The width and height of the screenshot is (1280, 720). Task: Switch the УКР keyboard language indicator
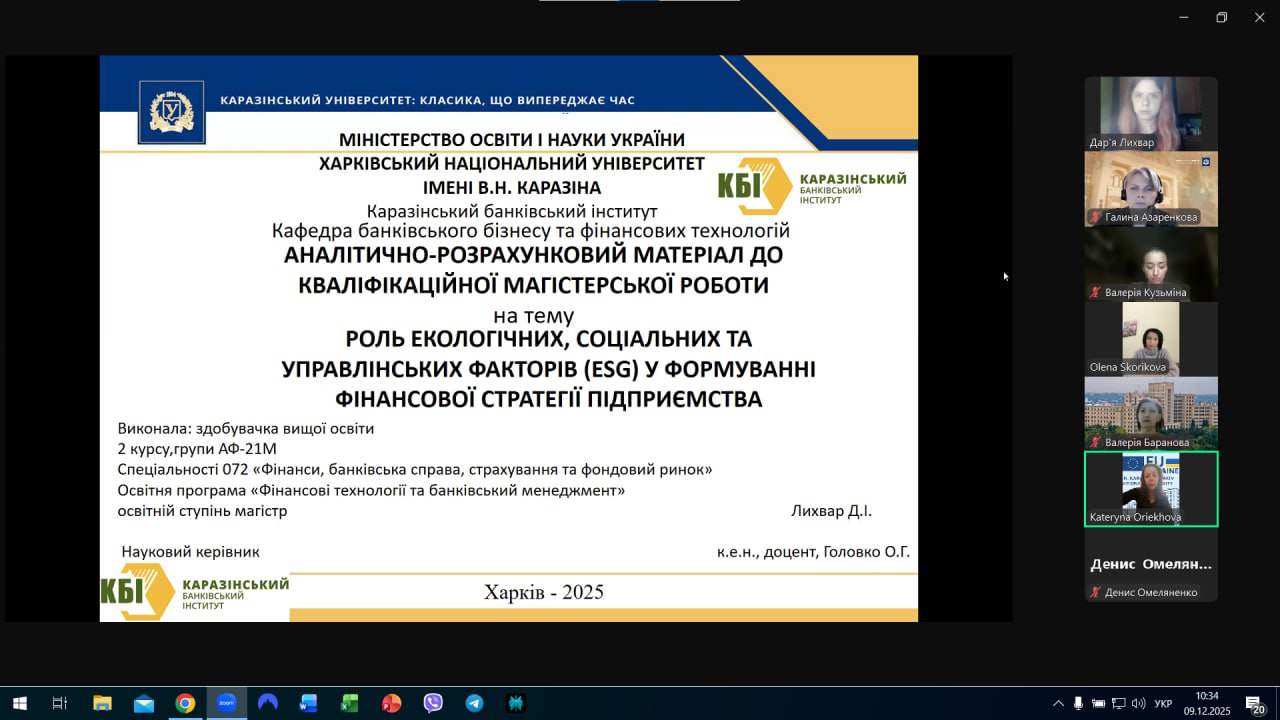[x=1163, y=703]
